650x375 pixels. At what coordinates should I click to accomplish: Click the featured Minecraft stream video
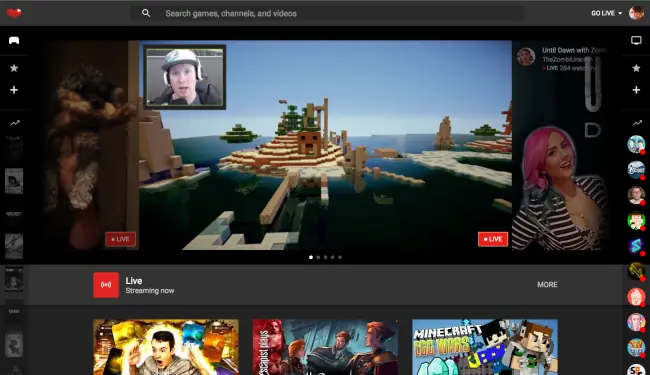(x=325, y=145)
